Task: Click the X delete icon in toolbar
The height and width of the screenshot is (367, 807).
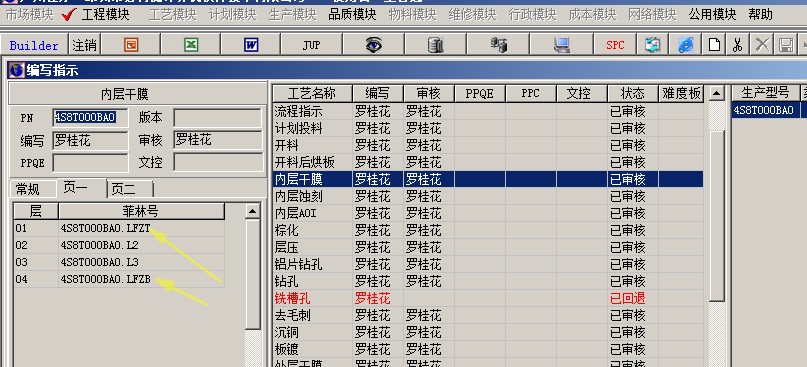Action: [x=762, y=45]
